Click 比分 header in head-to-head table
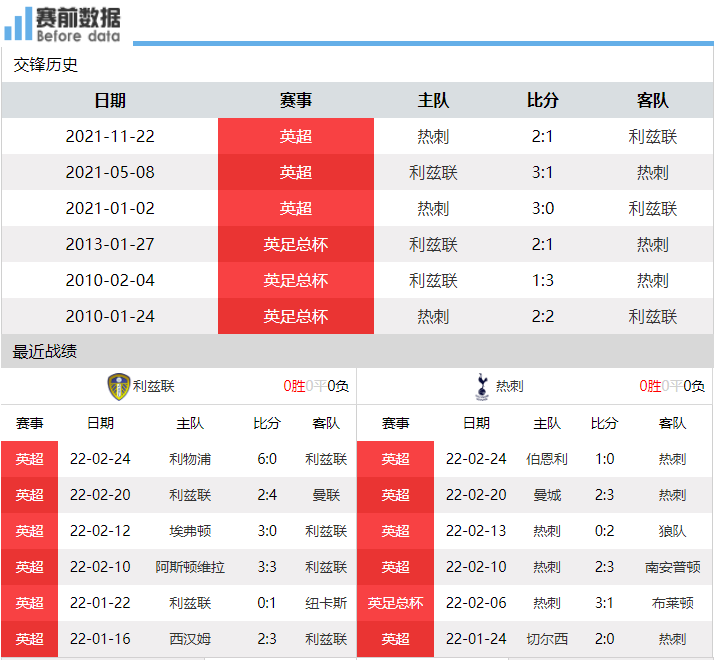 [x=542, y=100]
